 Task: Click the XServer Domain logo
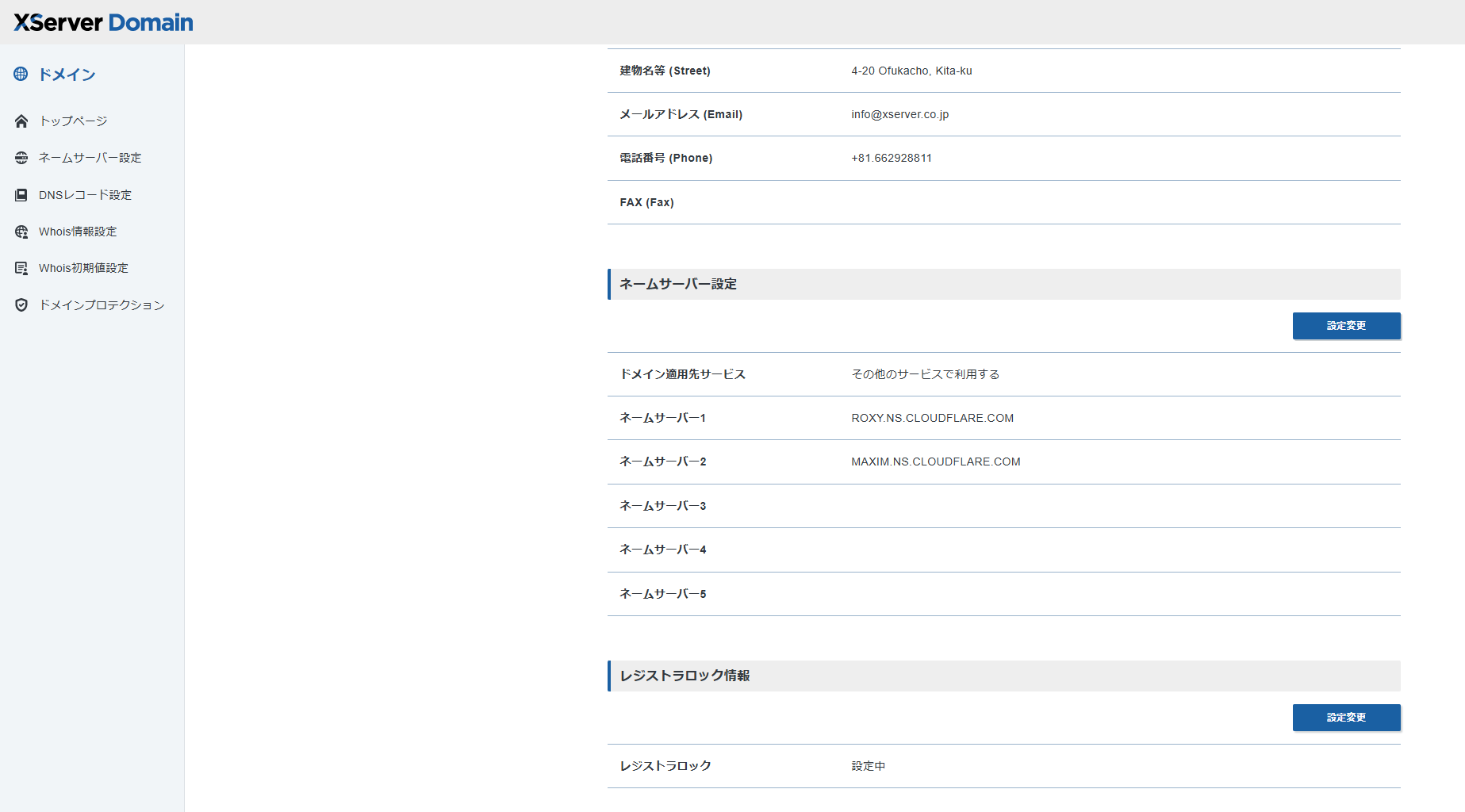(103, 22)
